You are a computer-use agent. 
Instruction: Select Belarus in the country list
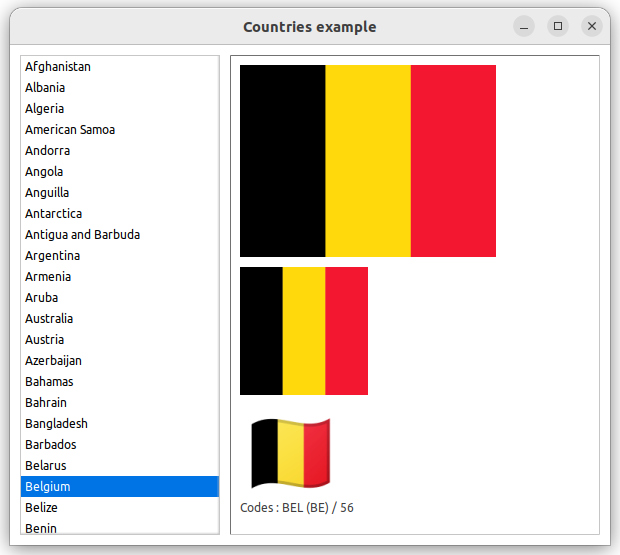coord(46,466)
